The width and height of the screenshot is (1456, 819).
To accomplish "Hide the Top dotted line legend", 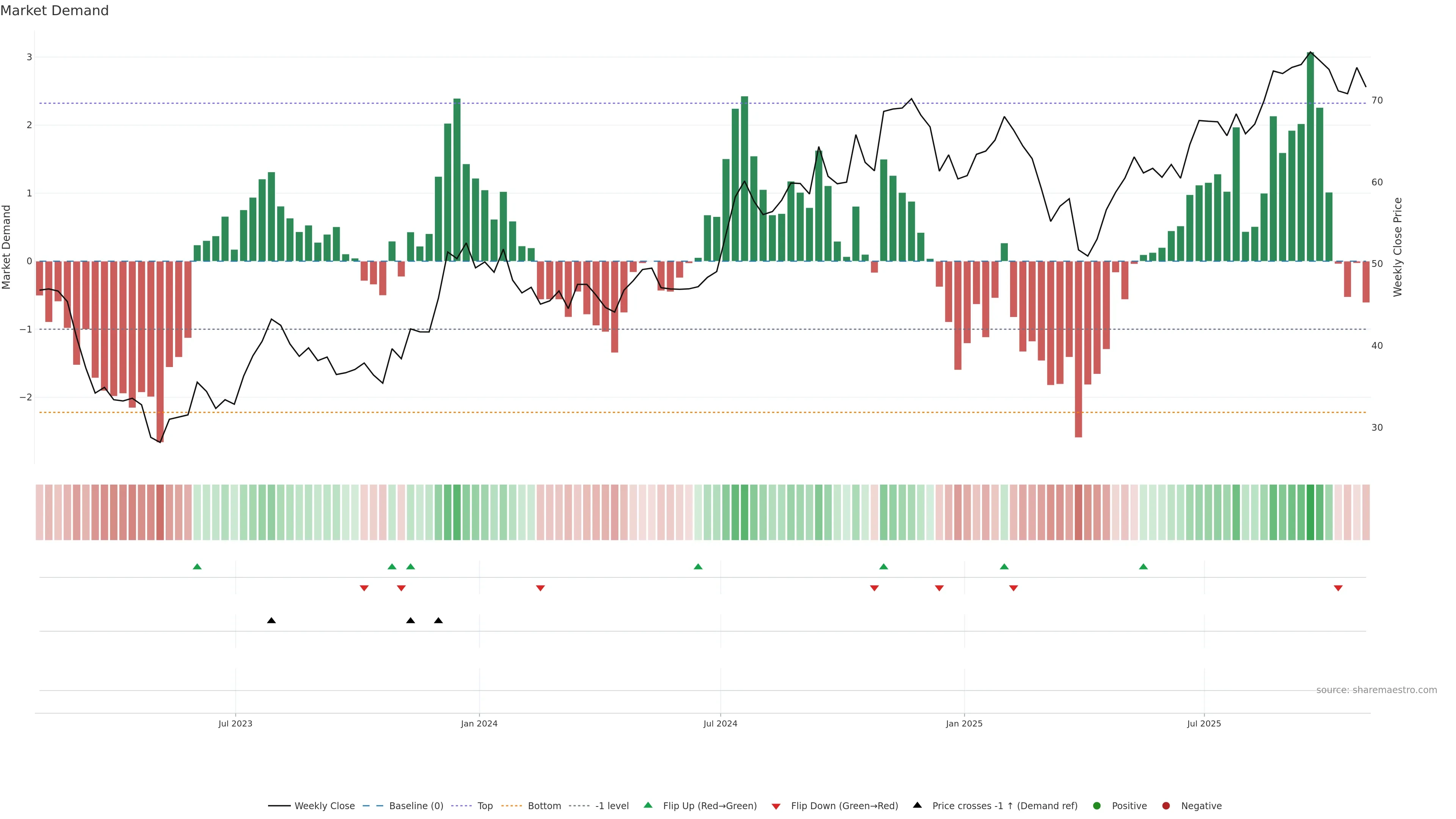I will point(485,806).
